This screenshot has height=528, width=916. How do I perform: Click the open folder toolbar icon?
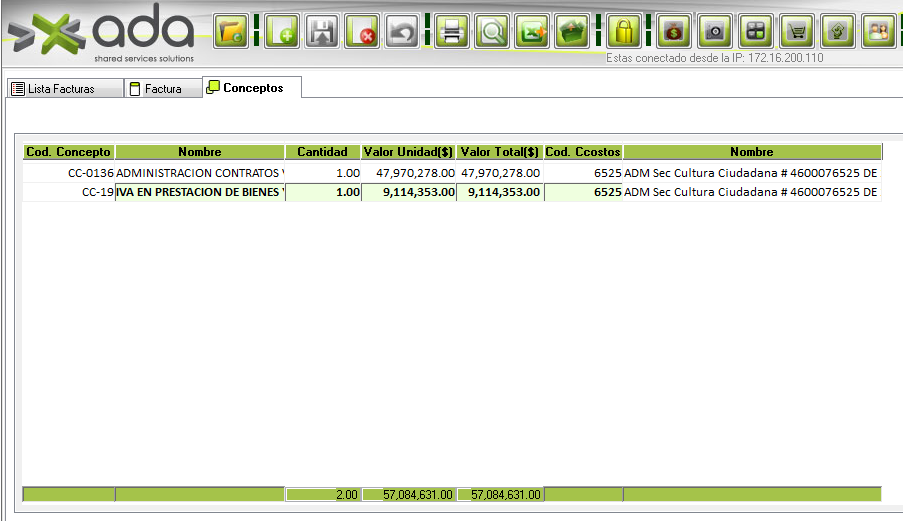pos(232,32)
